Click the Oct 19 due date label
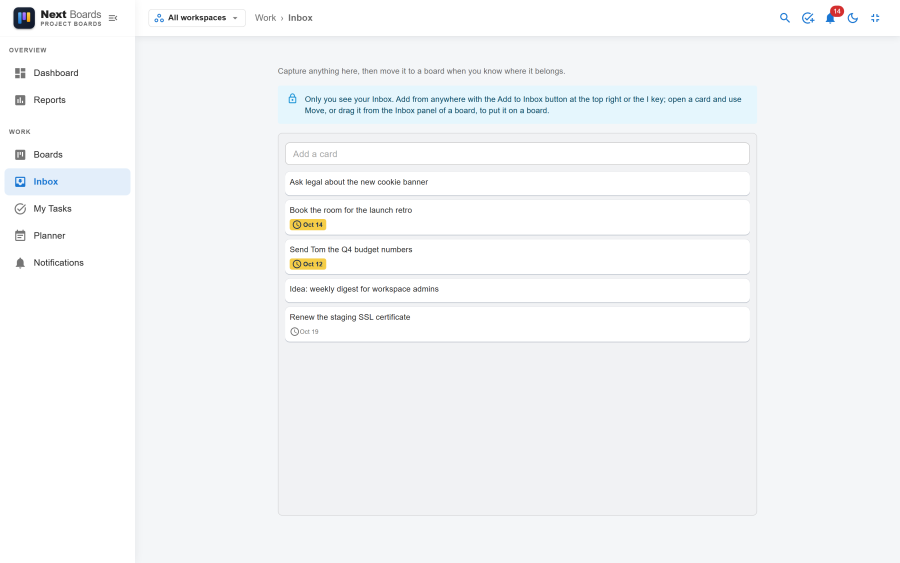 [304, 332]
